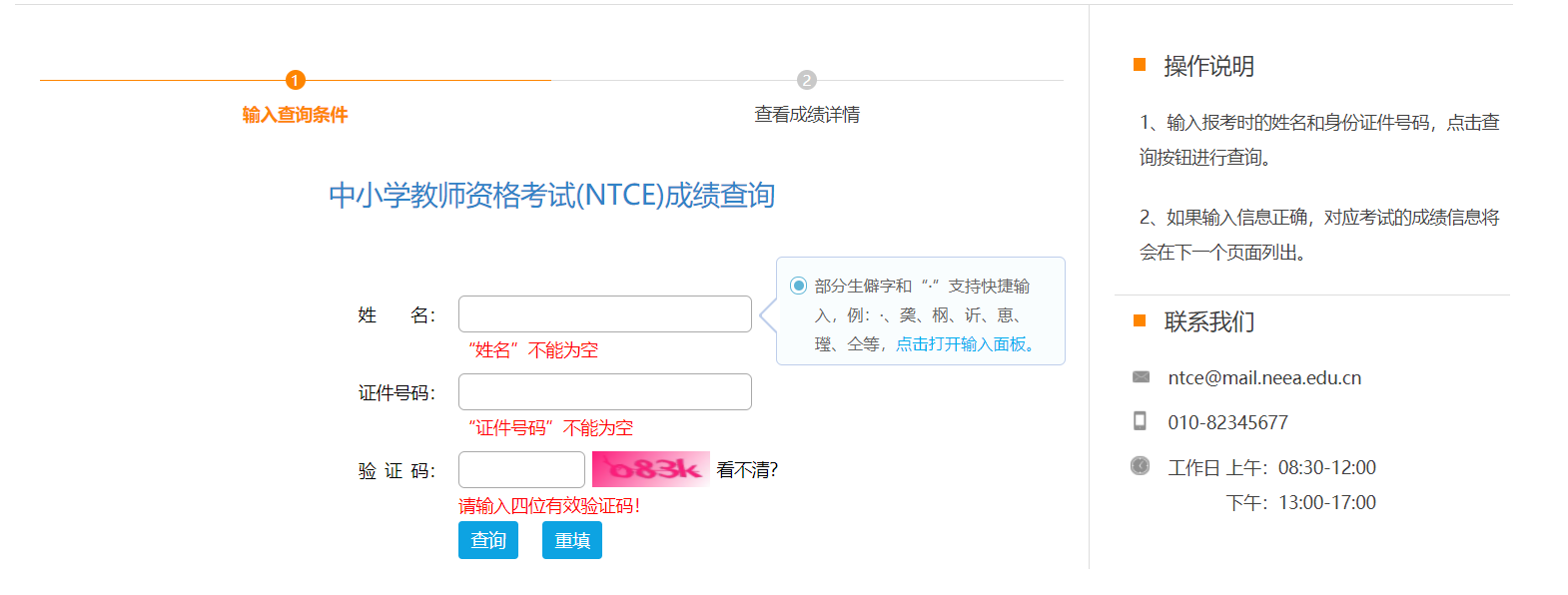Image resolution: width=1568 pixels, height=595 pixels.
Task: Click the step 2 gray circle
Action: point(807,80)
